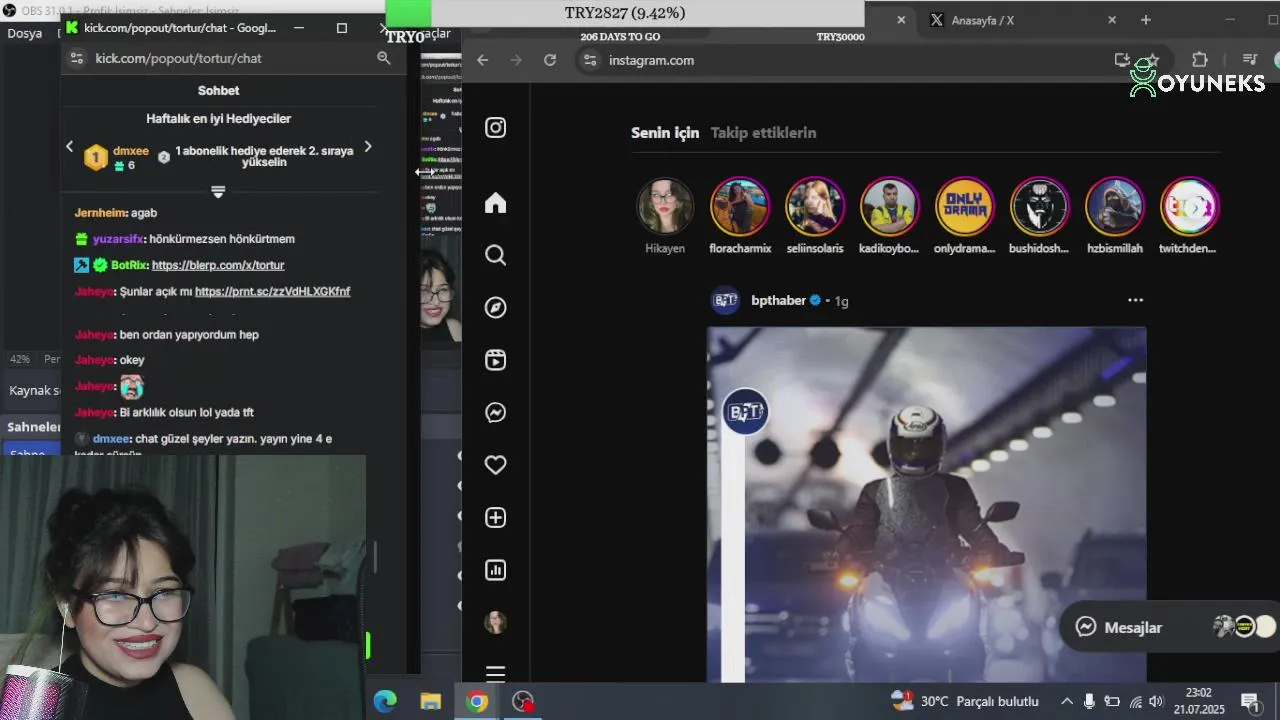
Task: Click site info icon beside instagram.com
Action: [590, 60]
